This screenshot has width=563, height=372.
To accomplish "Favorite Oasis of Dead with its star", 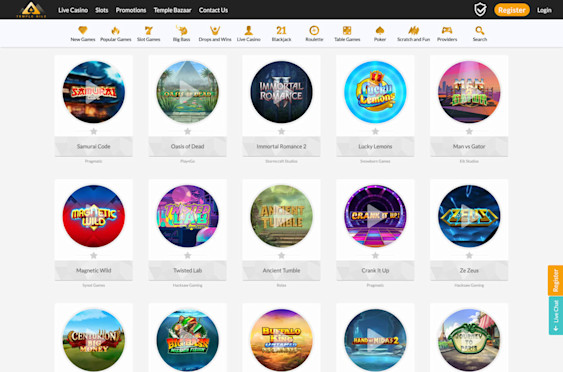I will click(x=187, y=131).
